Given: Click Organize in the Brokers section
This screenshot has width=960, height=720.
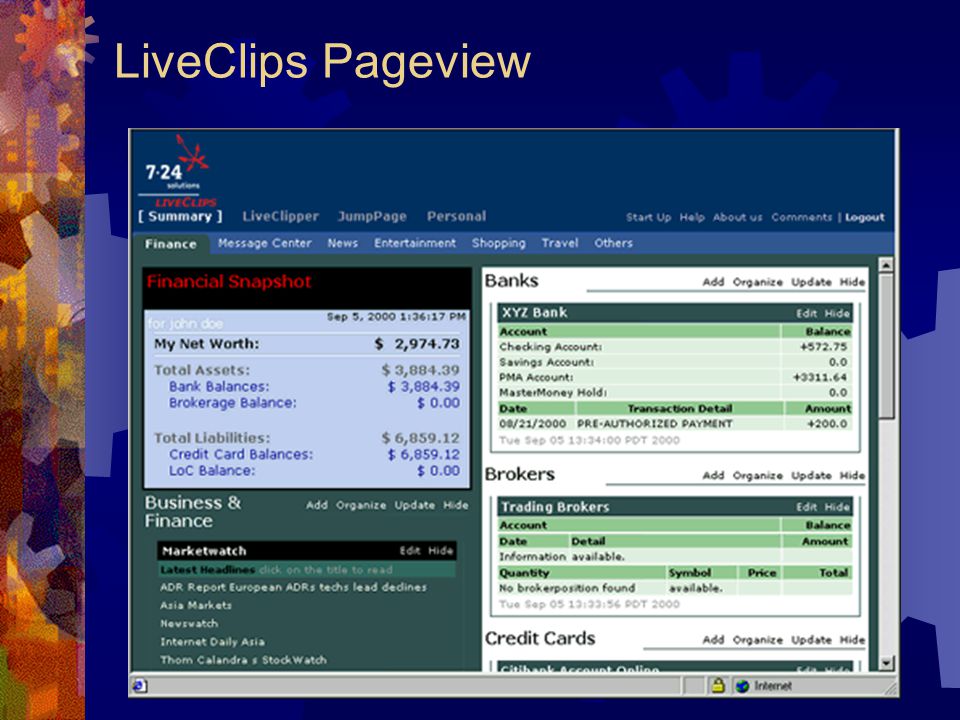Looking at the screenshot, I should click(x=757, y=476).
